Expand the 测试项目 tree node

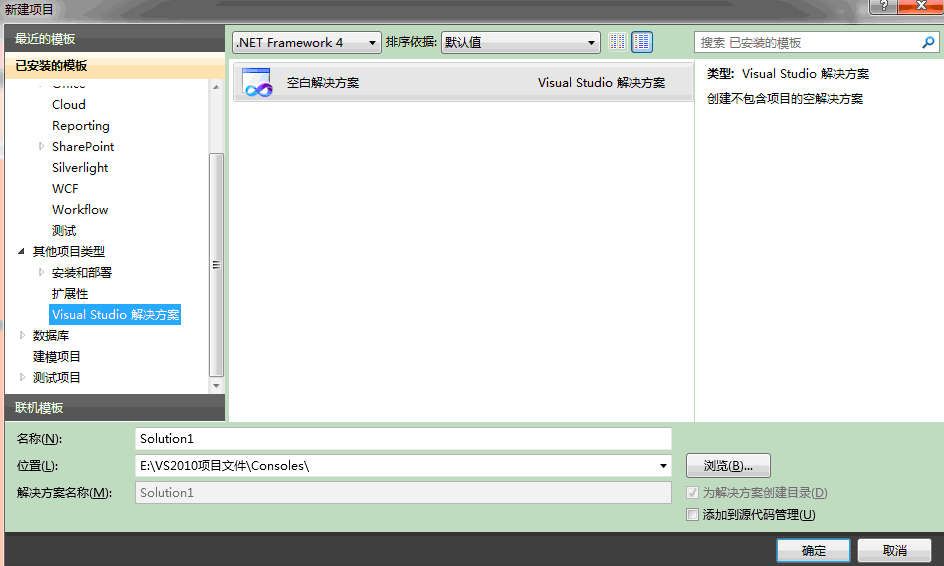coord(22,378)
